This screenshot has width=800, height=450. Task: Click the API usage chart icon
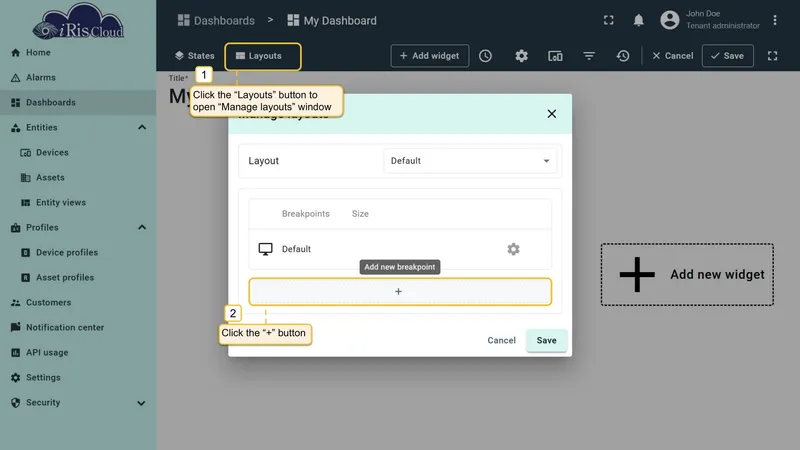tap(15, 353)
